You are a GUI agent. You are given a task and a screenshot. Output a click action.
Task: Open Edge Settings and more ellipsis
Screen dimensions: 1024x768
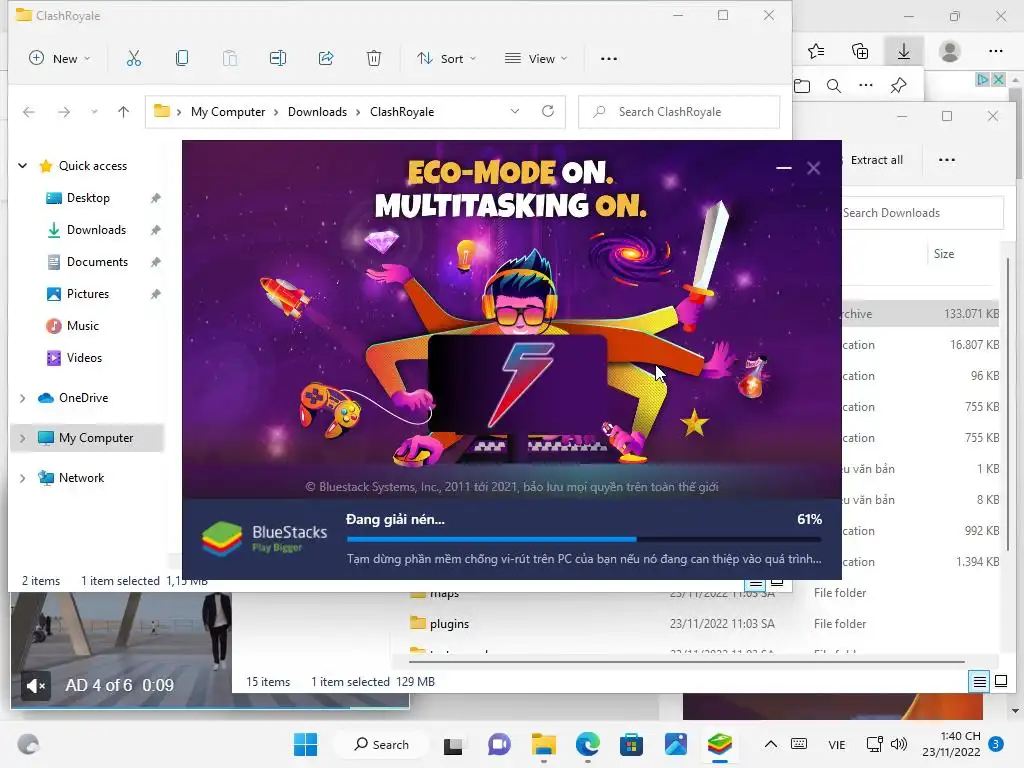pos(995,51)
